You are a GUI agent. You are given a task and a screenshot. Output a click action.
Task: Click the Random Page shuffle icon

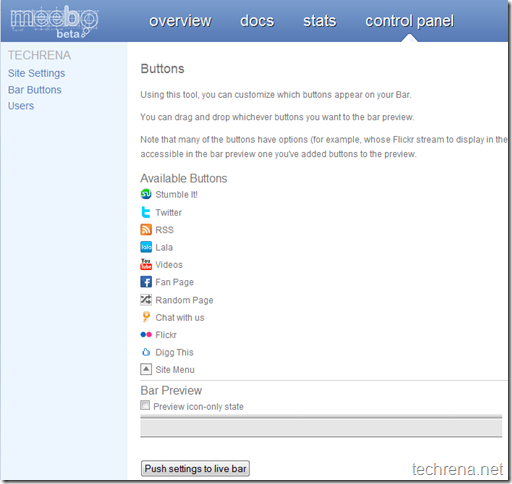pos(146,300)
